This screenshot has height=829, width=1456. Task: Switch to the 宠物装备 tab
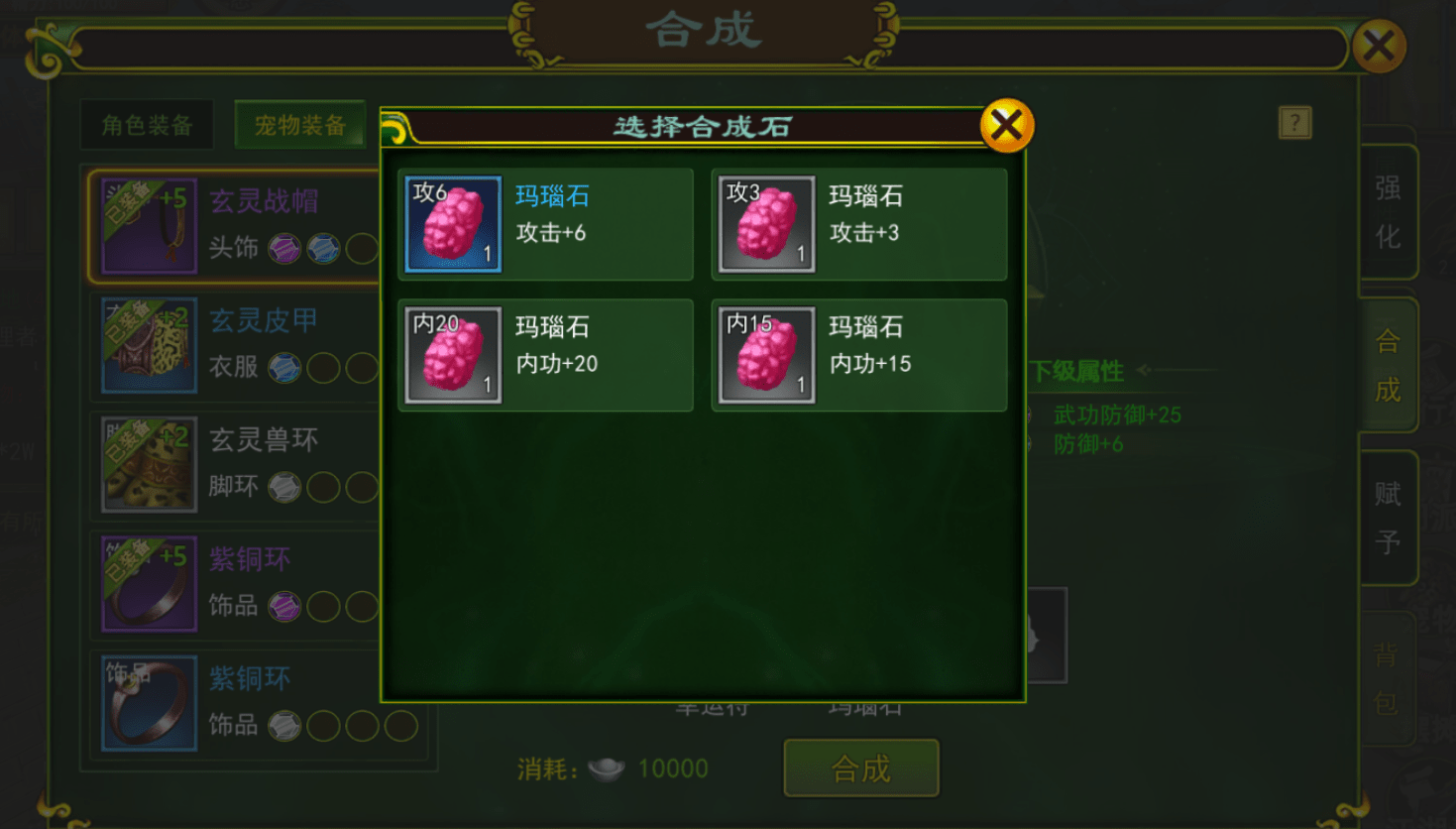point(300,126)
